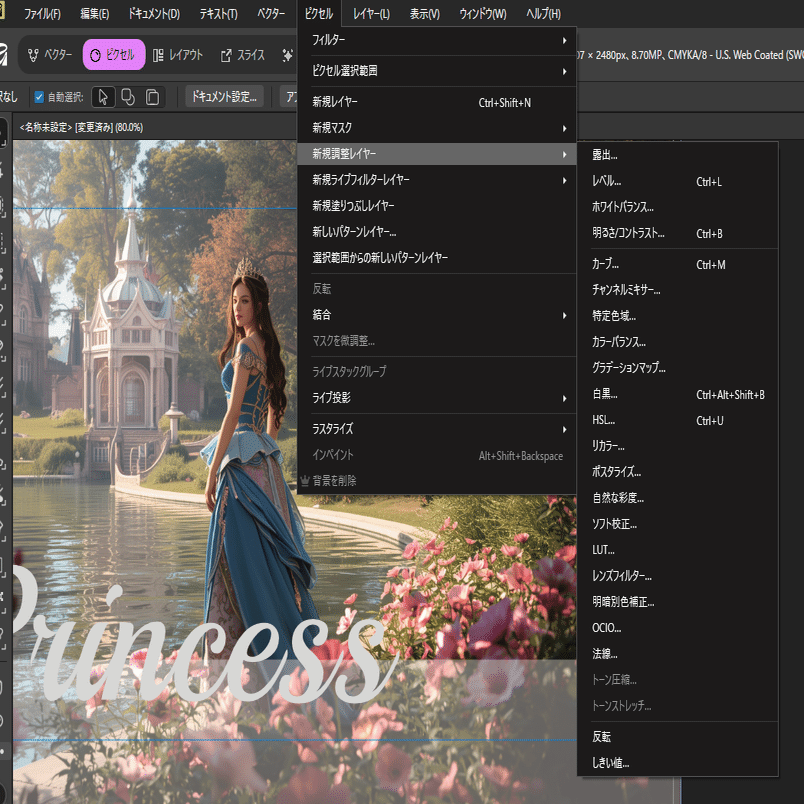Select 明るさ/コントラスト... adjustment
The width and height of the screenshot is (804, 804).
[678, 233]
